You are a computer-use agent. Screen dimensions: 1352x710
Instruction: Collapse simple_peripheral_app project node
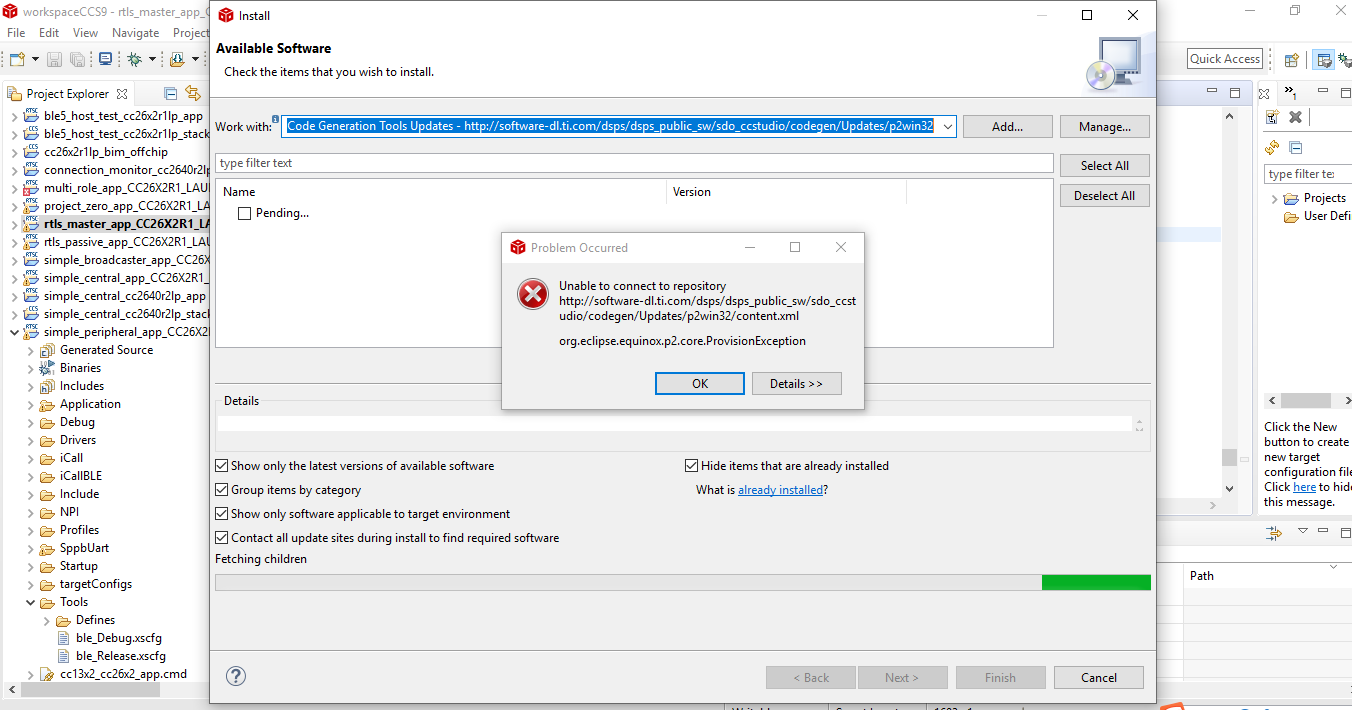point(14,332)
